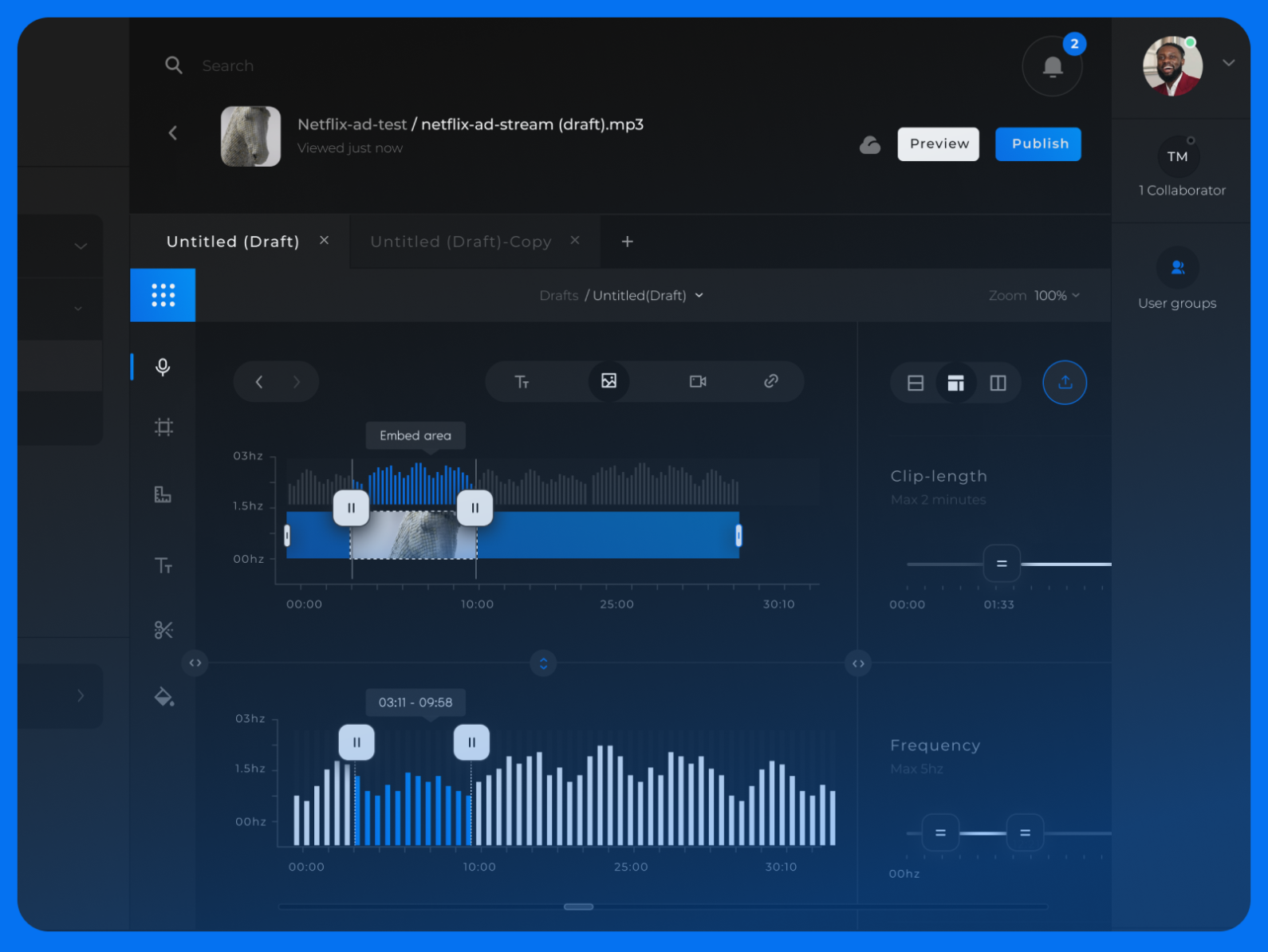Select the paint bucket fill tool

pos(163,697)
